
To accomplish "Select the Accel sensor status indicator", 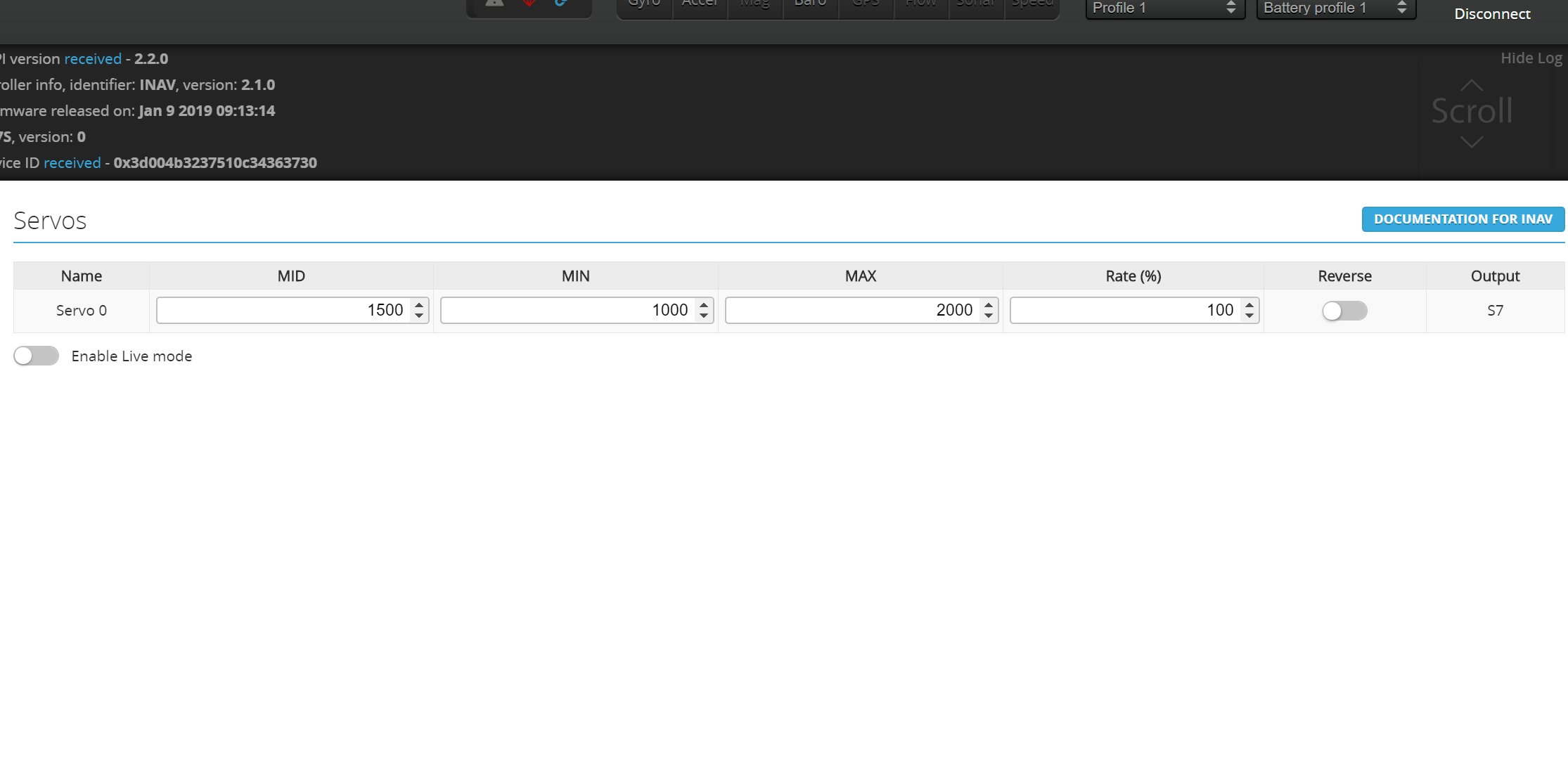I will 699,4.
